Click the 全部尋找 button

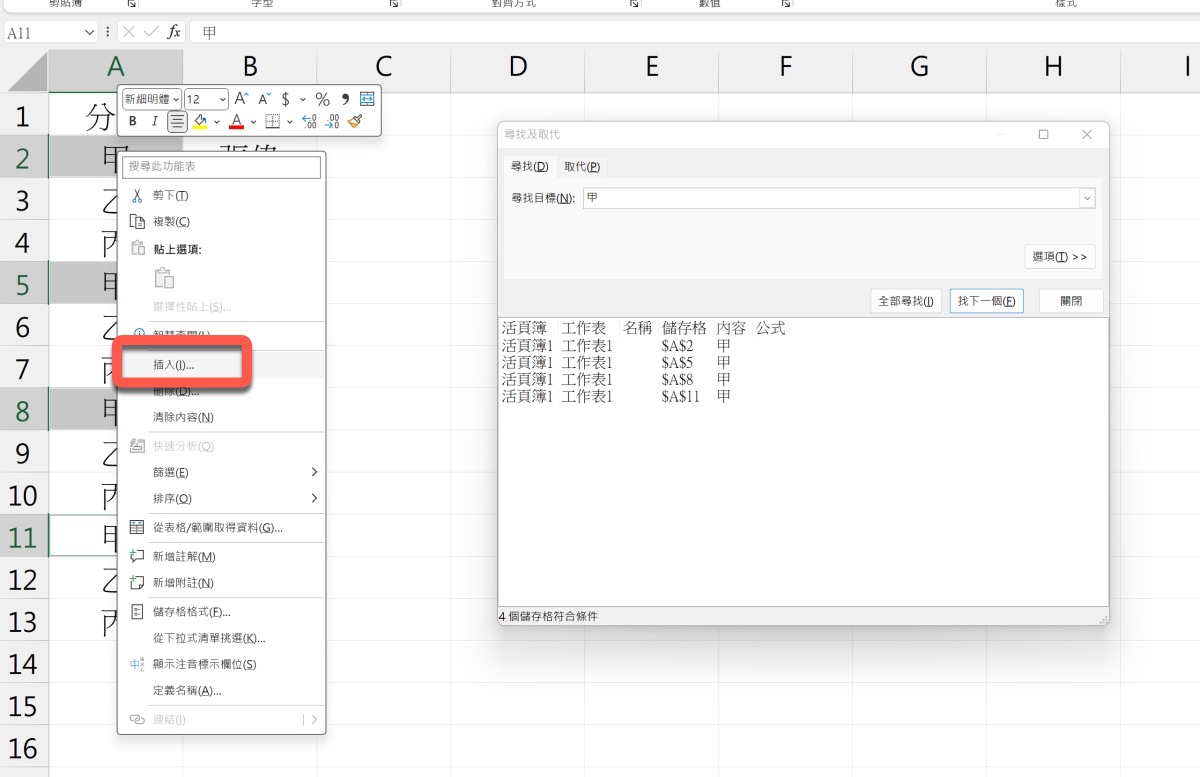tap(905, 301)
